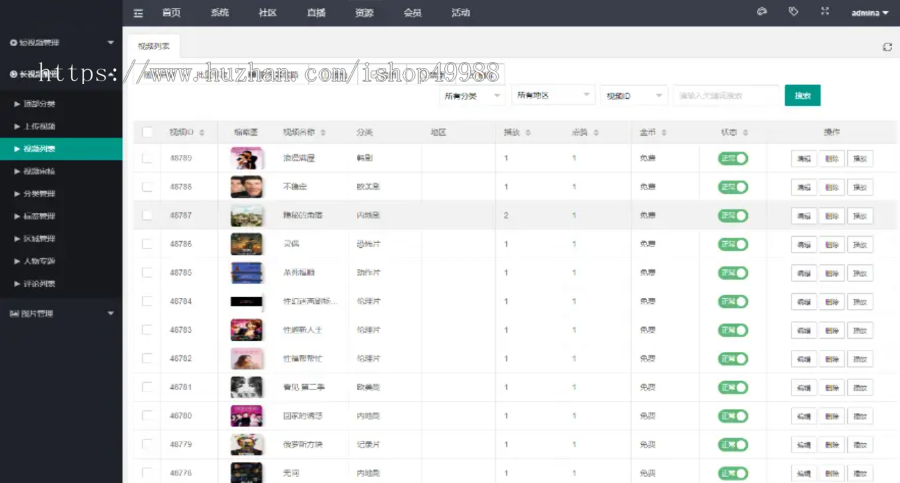Click thumbnail image of video 48788
Image resolution: width=900 pixels, height=483 pixels.
point(247,187)
